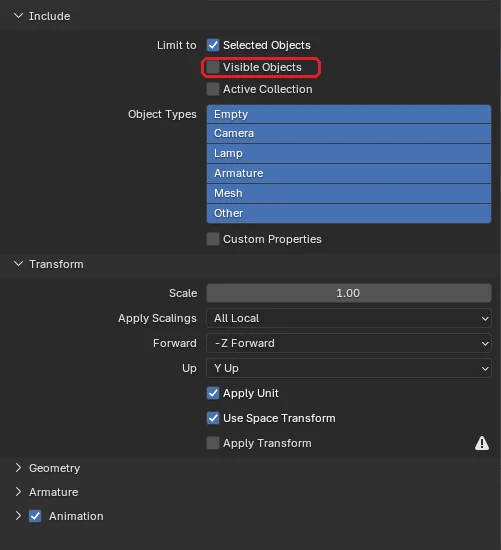Disable the Animation checkbox
Viewport: 501px width, 550px height.
point(35,516)
